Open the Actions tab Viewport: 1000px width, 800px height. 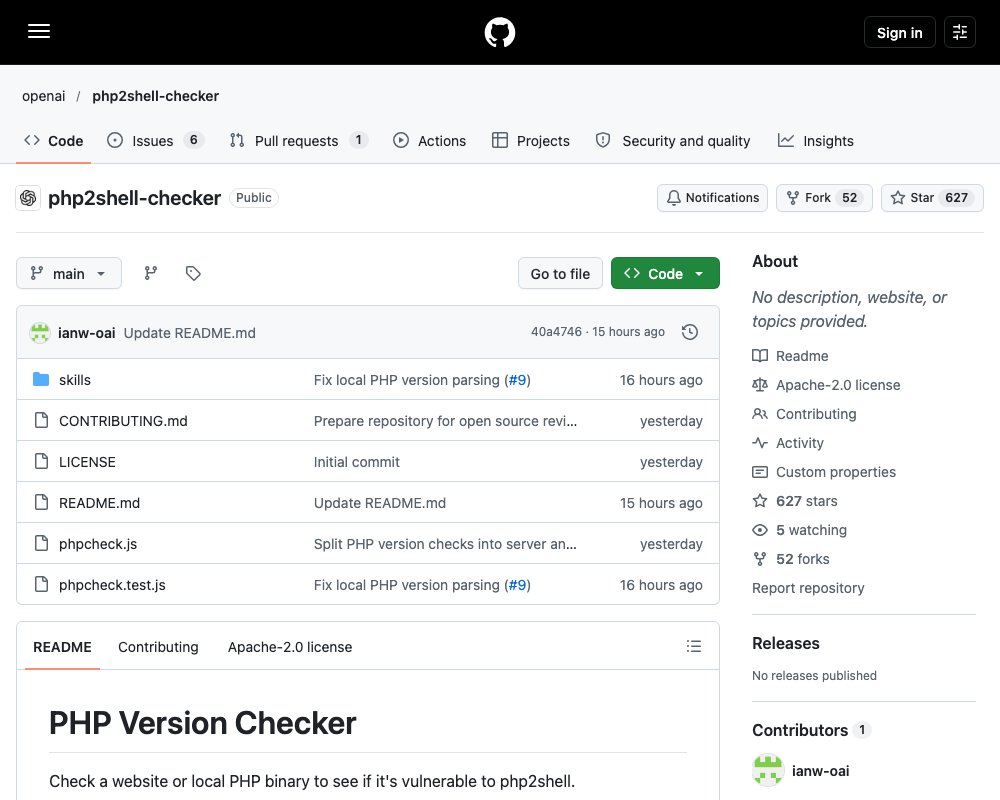(x=430, y=140)
